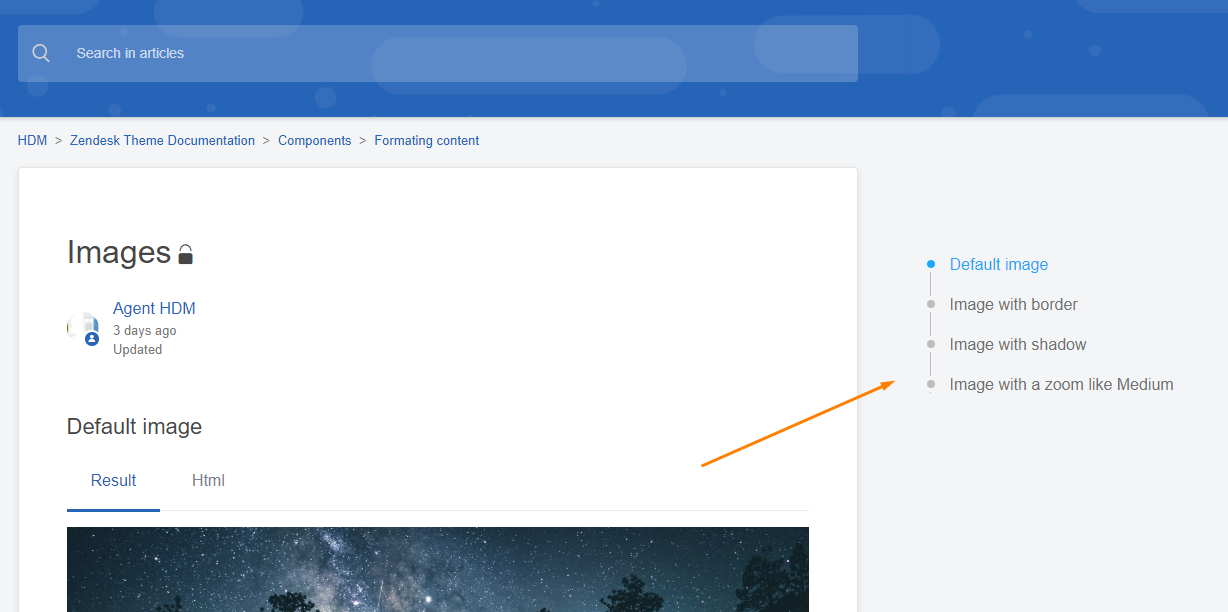Open Formating content breadcrumb link

[427, 141]
